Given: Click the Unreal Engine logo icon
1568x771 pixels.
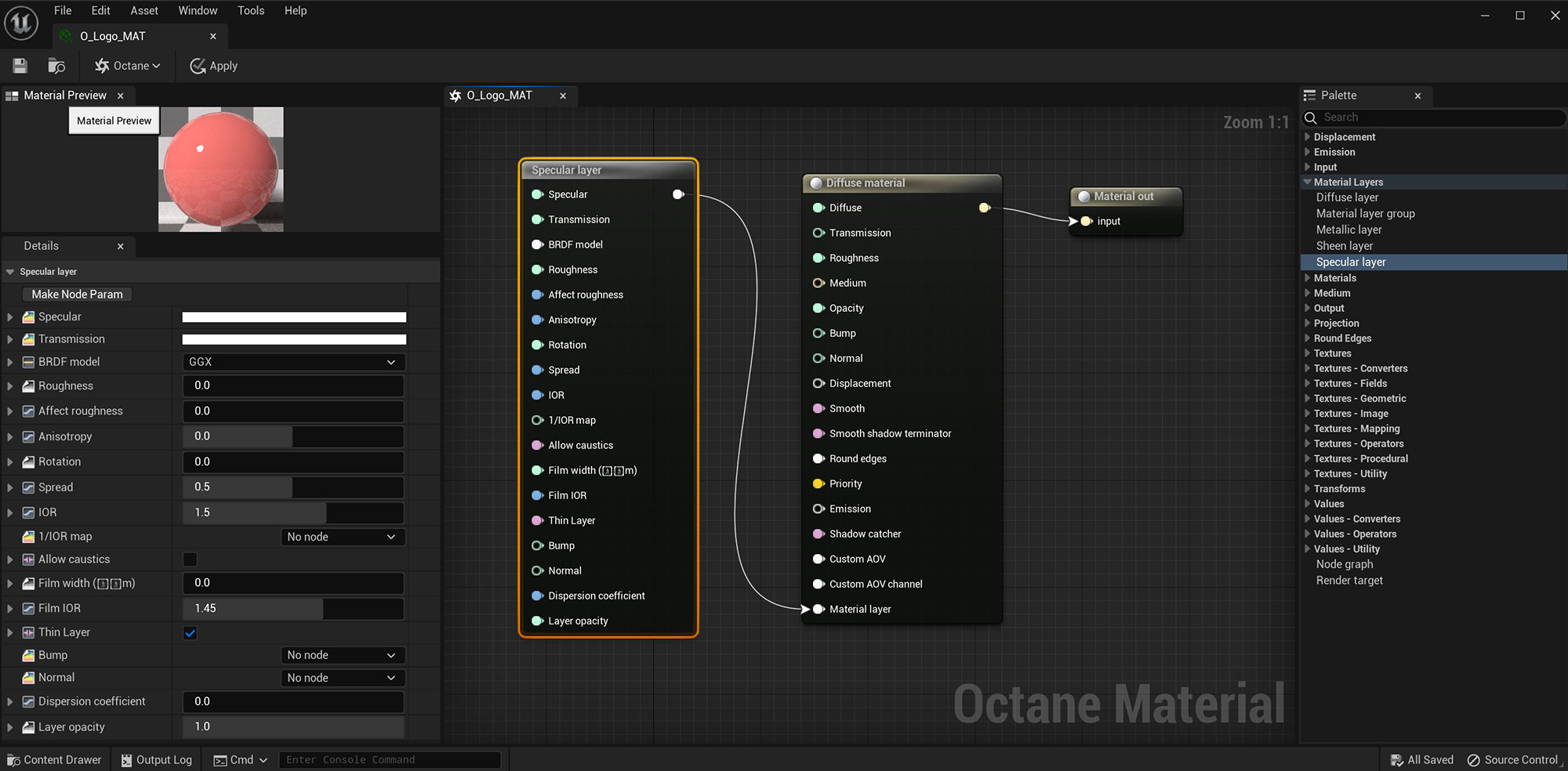Looking at the screenshot, I should coord(21,23).
